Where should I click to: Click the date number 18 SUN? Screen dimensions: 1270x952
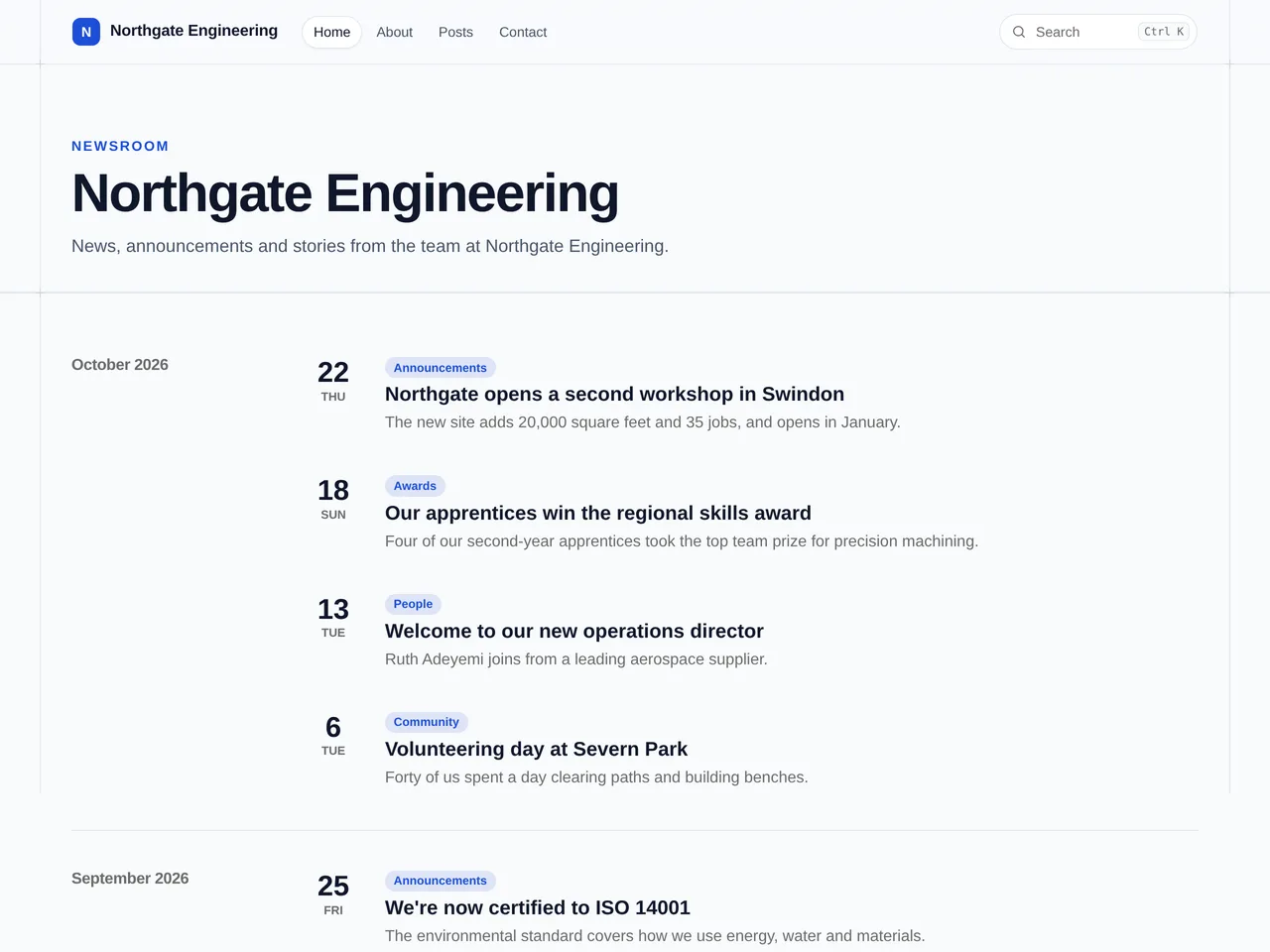[333, 499]
